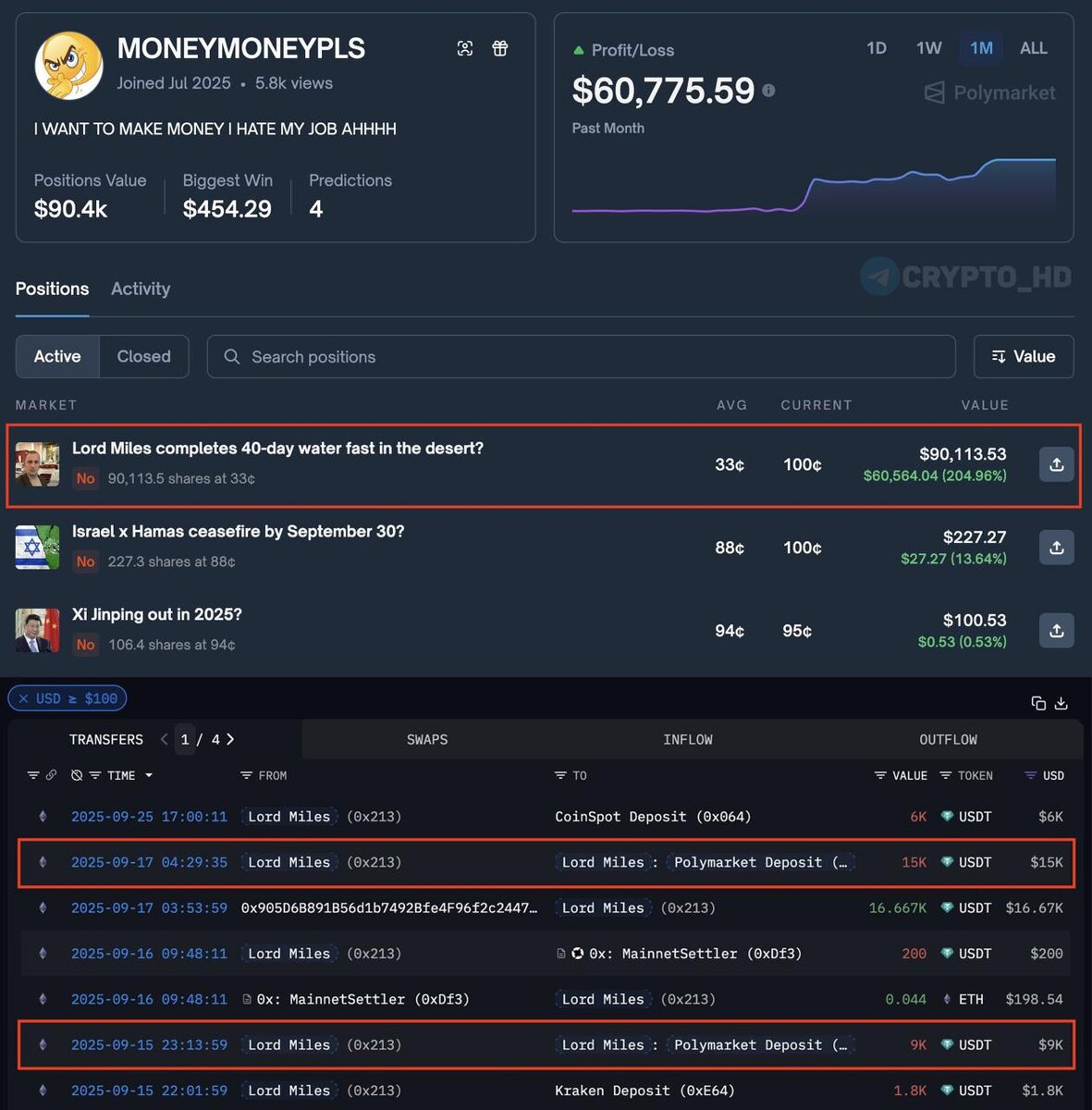The width and height of the screenshot is (1092, 1110).
Task: Select the 1W profit/loss range
Action: 929,48
